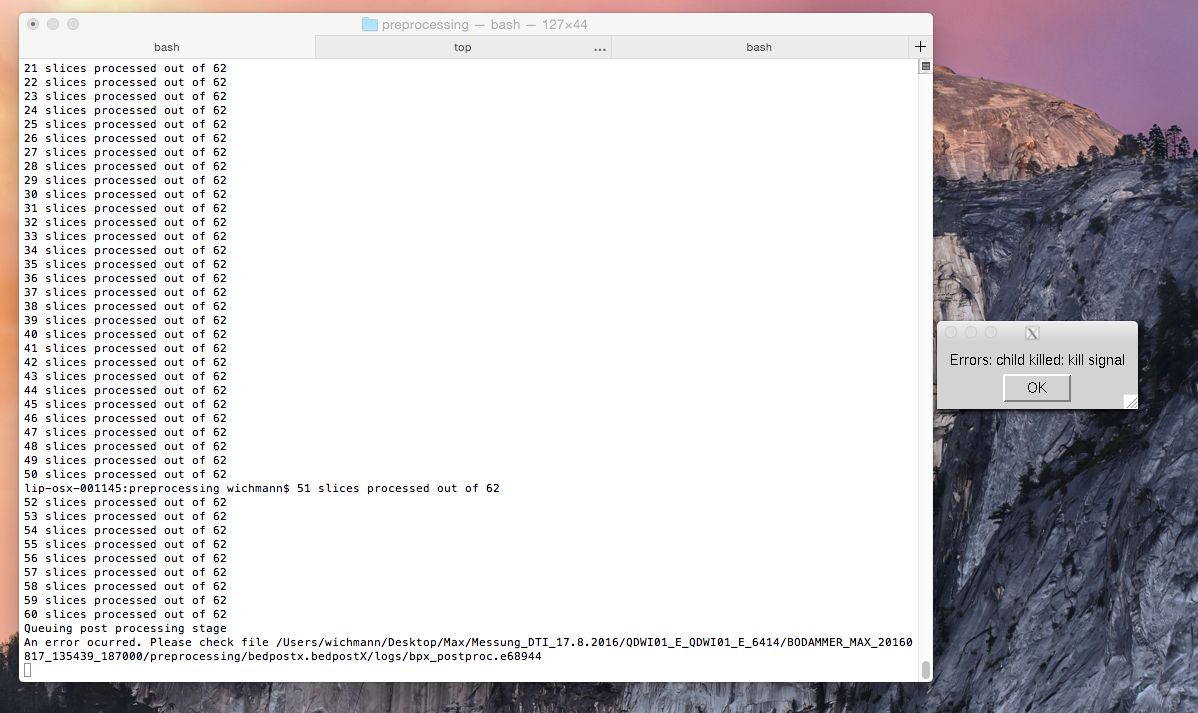Click '60 slices processed out of 62' line

click(x=125, y=614)
